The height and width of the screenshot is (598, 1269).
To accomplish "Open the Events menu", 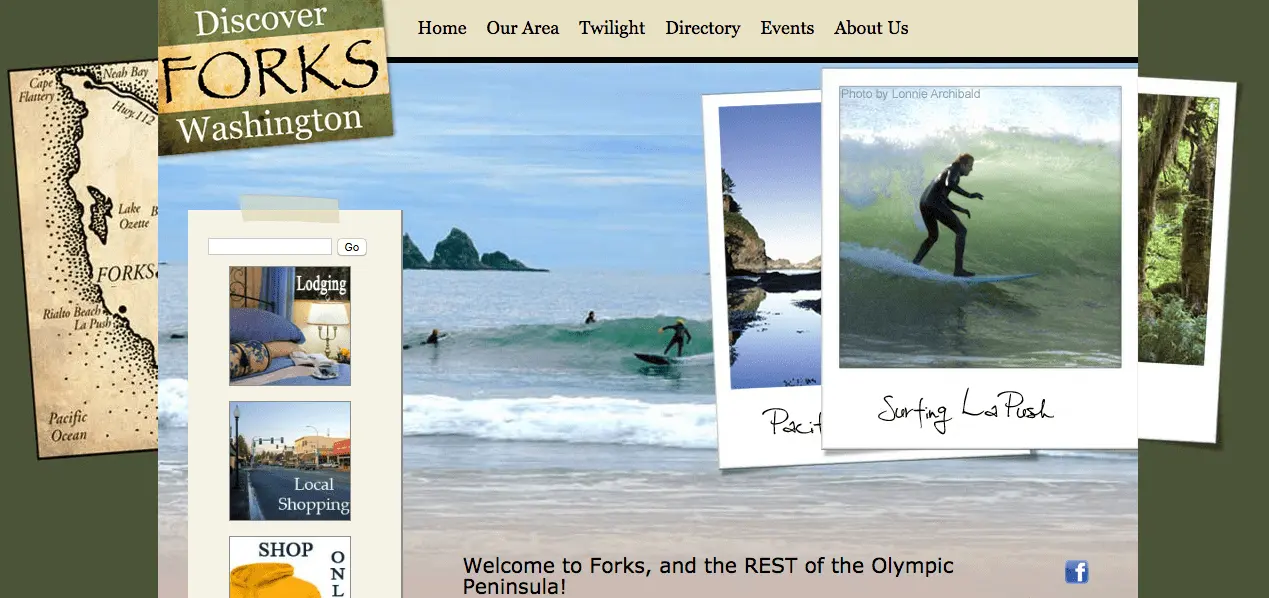I will [x=787, y=28].
